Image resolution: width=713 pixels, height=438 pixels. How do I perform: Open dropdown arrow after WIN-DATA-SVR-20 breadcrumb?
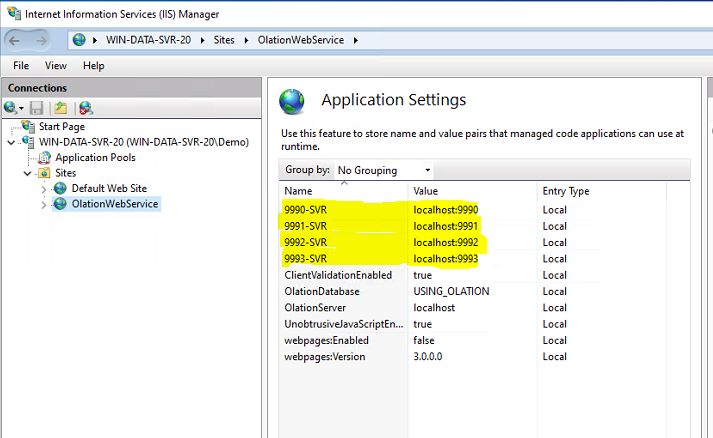(203, 40)
